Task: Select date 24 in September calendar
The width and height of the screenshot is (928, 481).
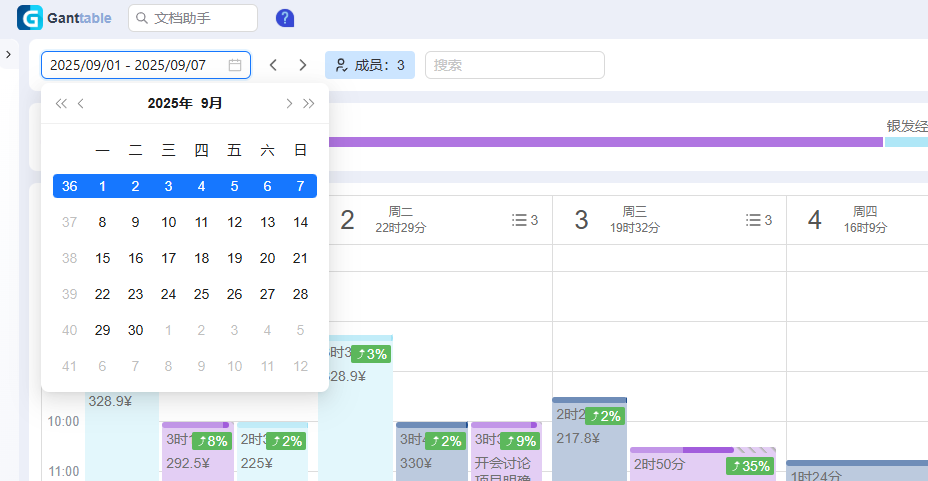Action: 169,295
